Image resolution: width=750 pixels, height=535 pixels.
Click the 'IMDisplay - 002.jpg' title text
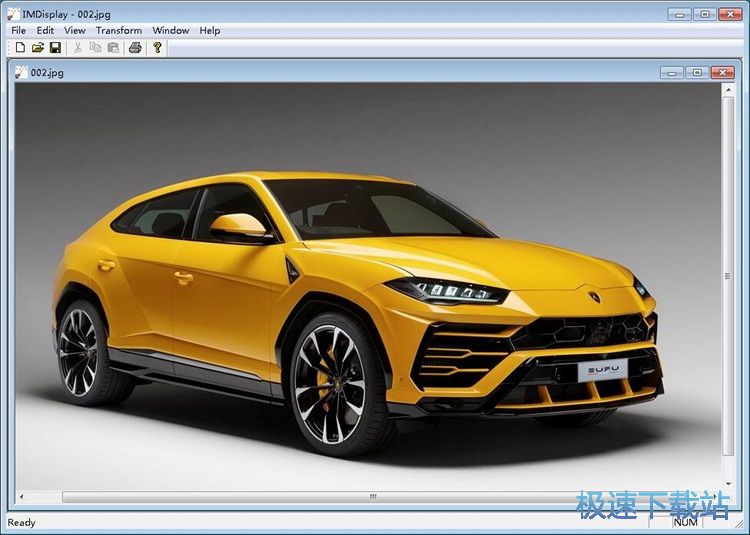pyautogui.click(x=66, y=14)
